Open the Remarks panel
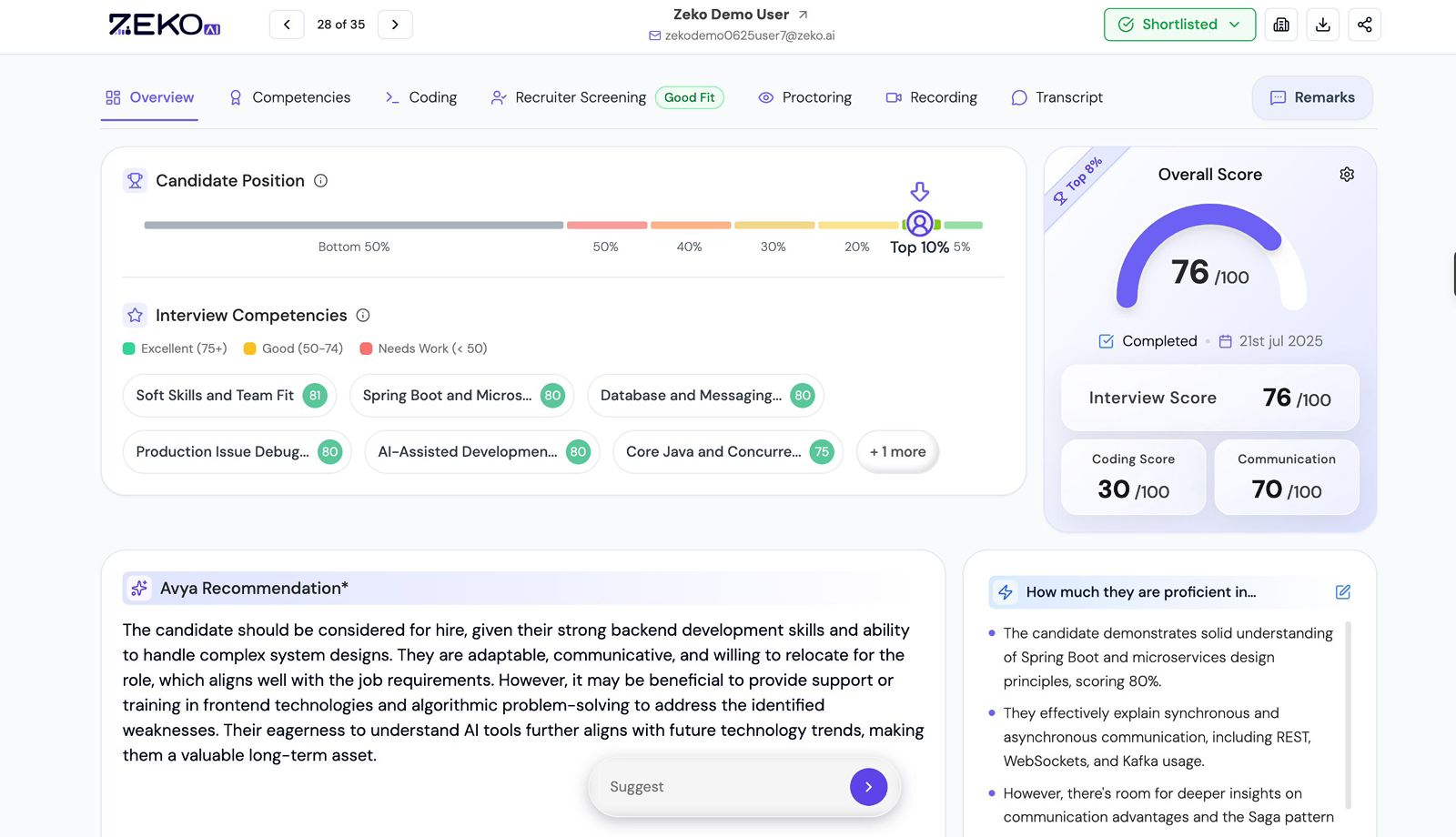The height and width of the screenshot is (837, 1456). pyautogui.click(x=1311, y=97)
